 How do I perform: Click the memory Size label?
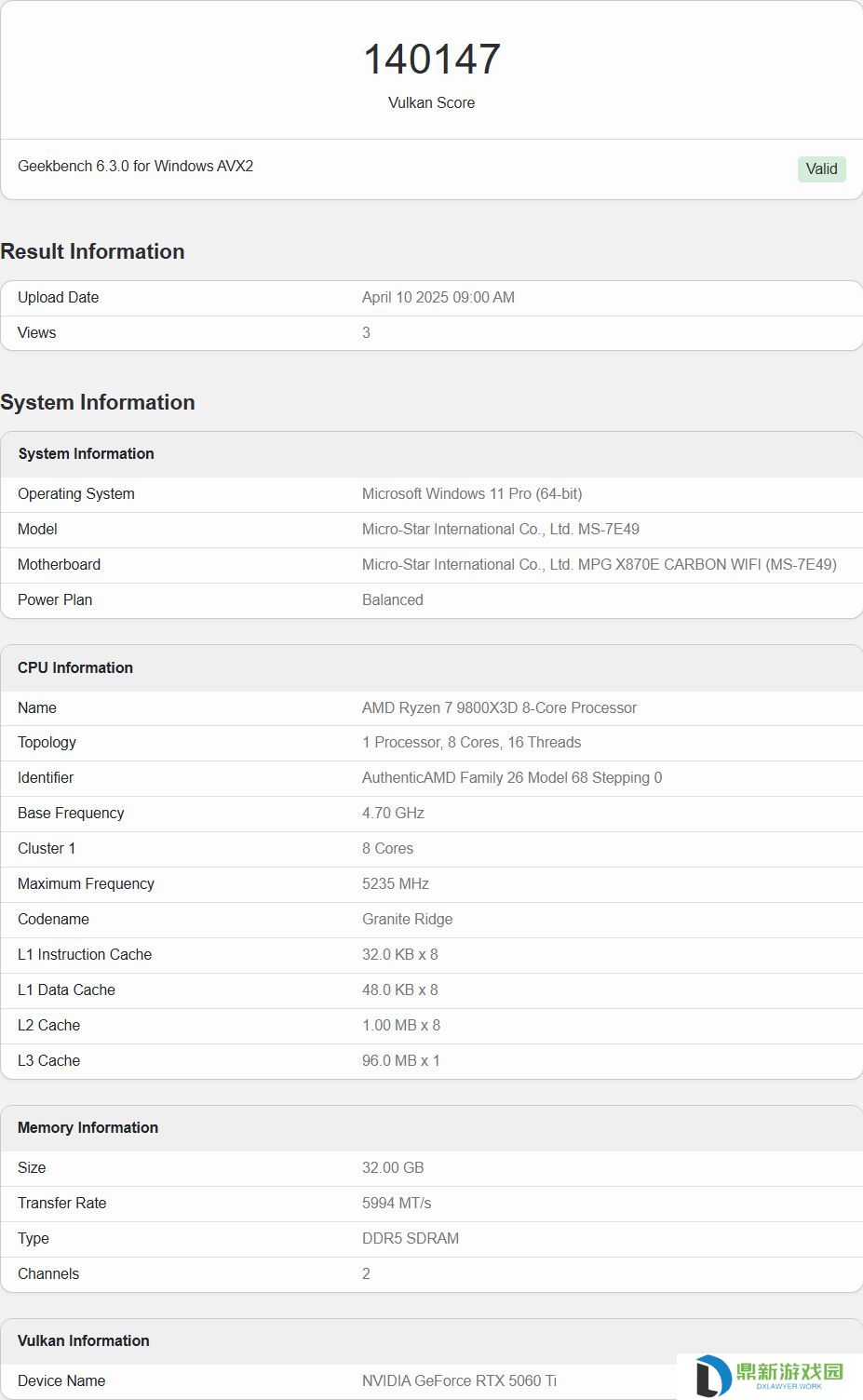coord(32,1167)
